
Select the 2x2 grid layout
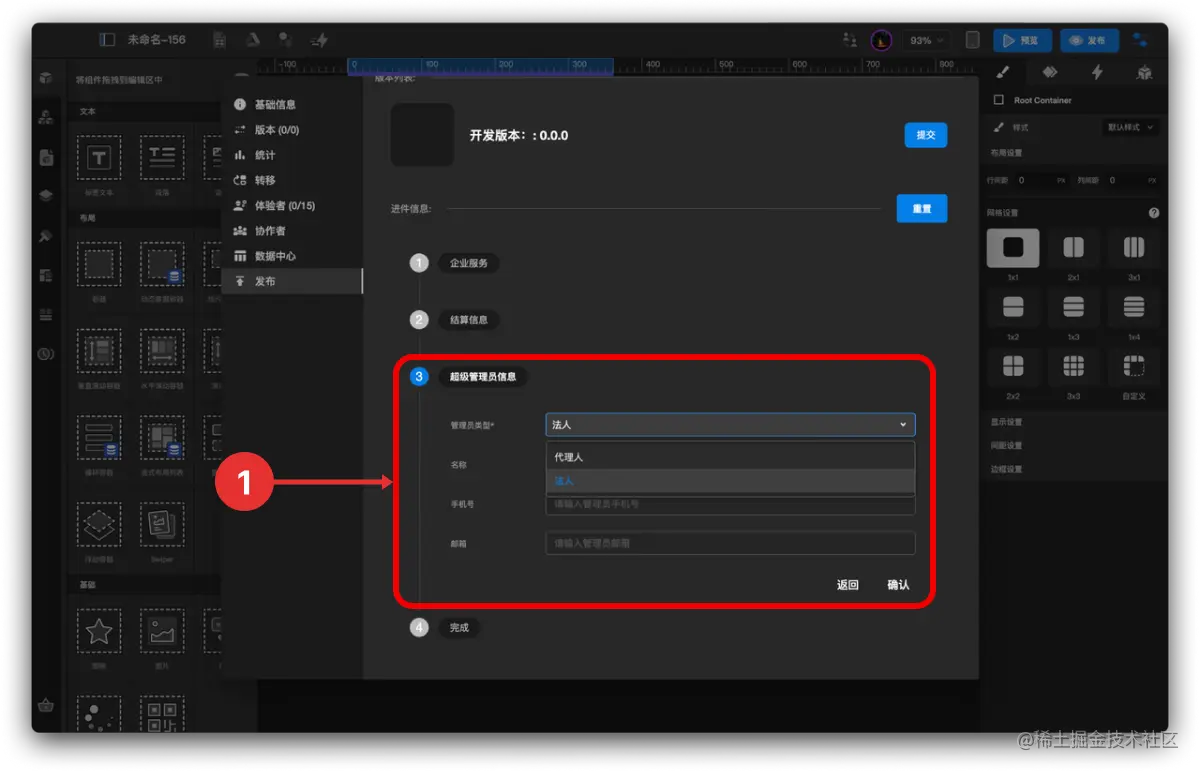[x=1013, y=367]
